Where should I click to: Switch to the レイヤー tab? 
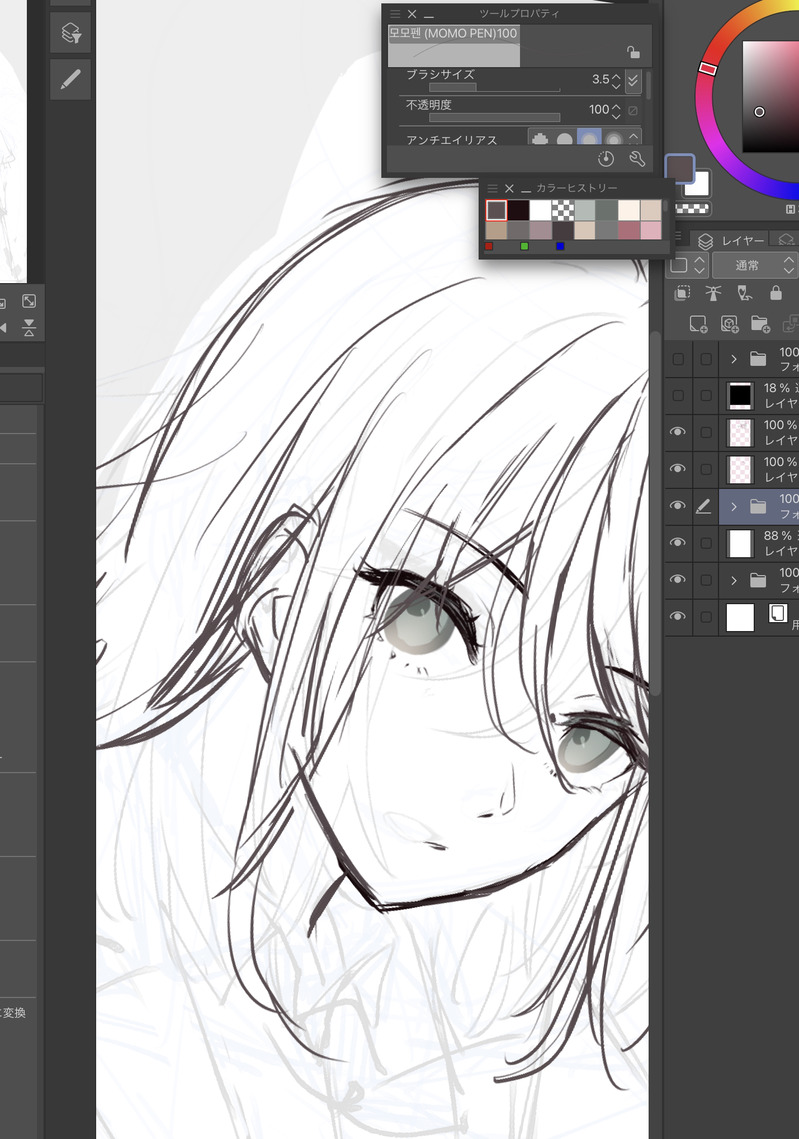[731, 240]
